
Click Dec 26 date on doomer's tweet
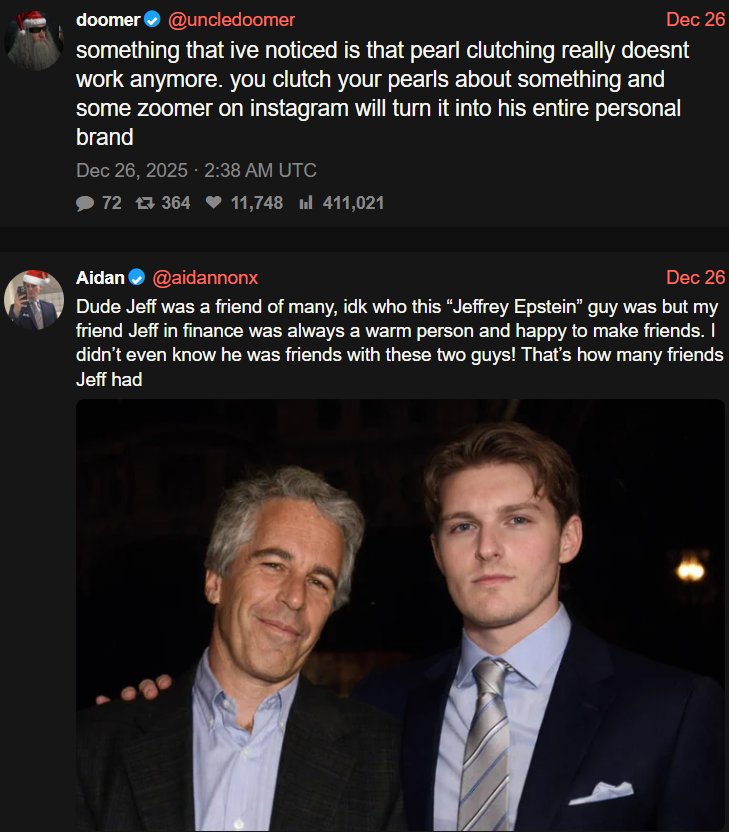point(695,20)
